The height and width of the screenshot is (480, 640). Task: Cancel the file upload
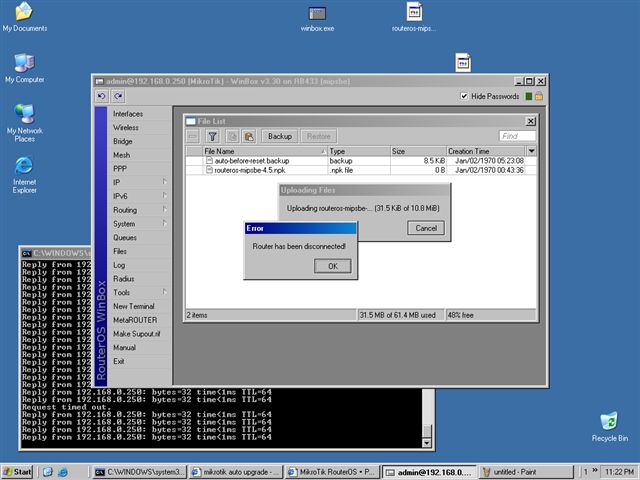click(426, 228)
